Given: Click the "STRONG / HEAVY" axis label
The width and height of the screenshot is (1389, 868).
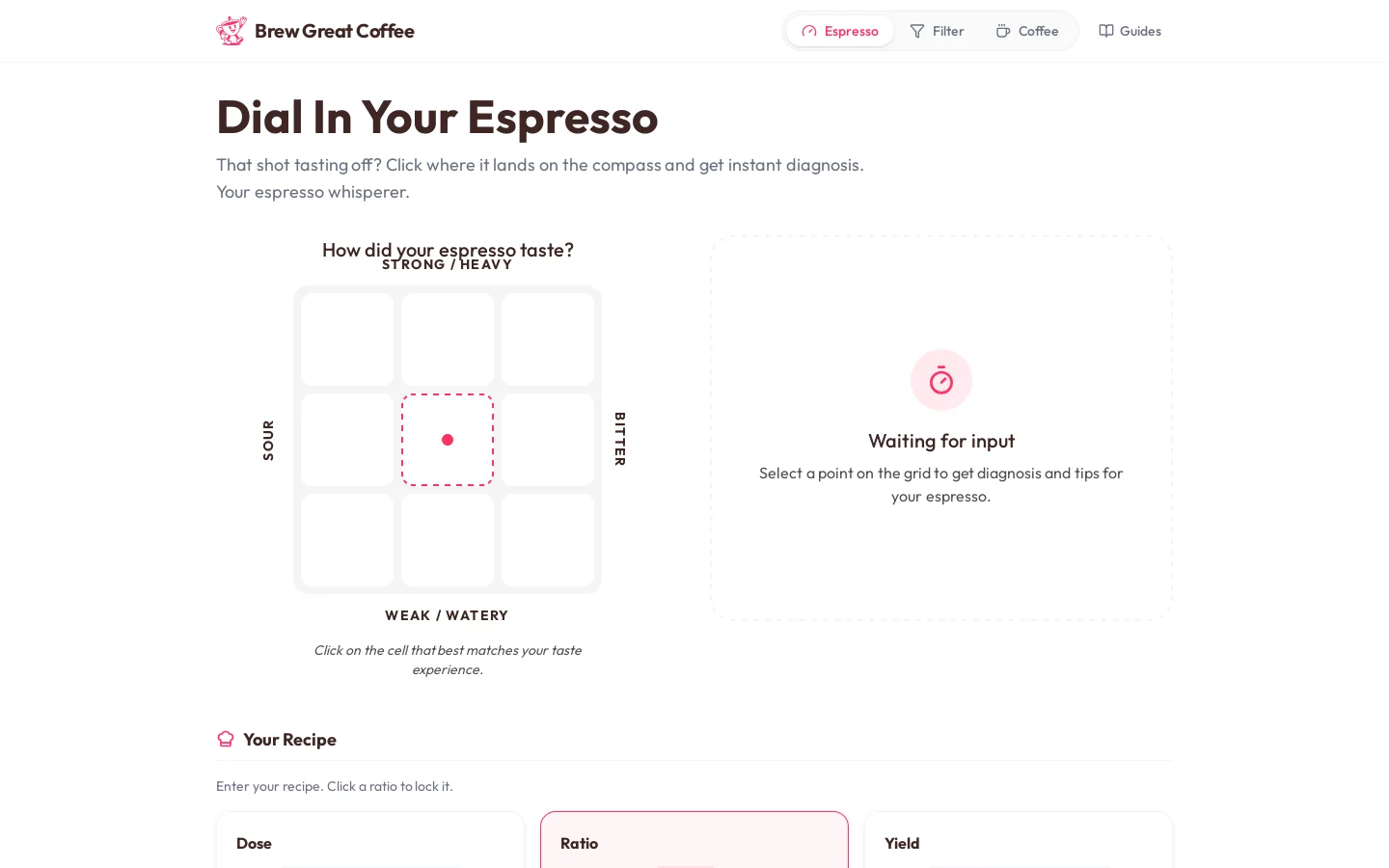Looking at the screenshot, I should click(448, 265).
